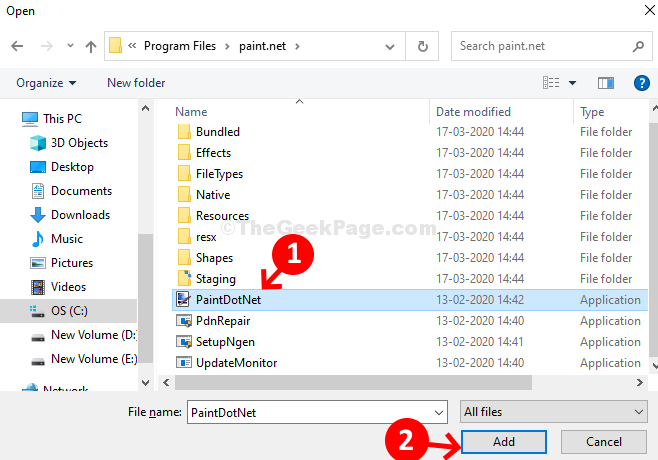
Task: Click the PaintDotNet file name
Action: 228,300
